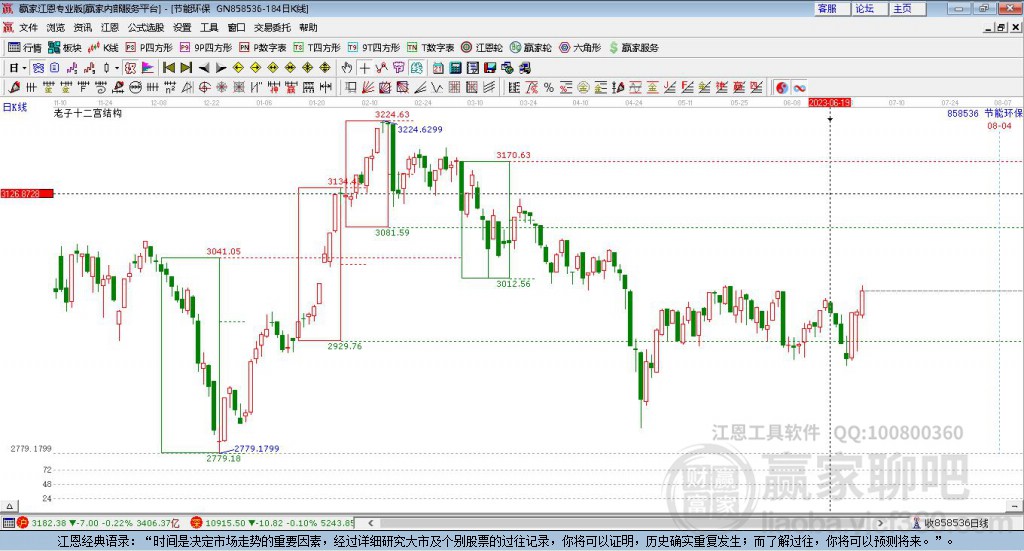
Task: Open the T数字表 tool
Action: click(x=430, y=48)
